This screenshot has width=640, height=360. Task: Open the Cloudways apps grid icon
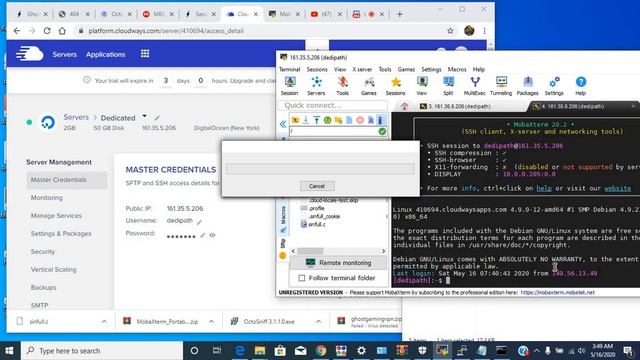145,54
